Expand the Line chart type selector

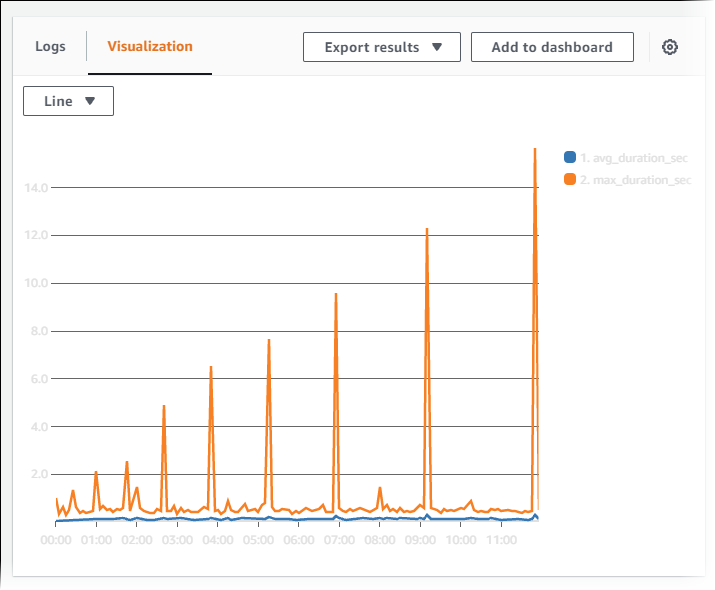coord(68,101)
